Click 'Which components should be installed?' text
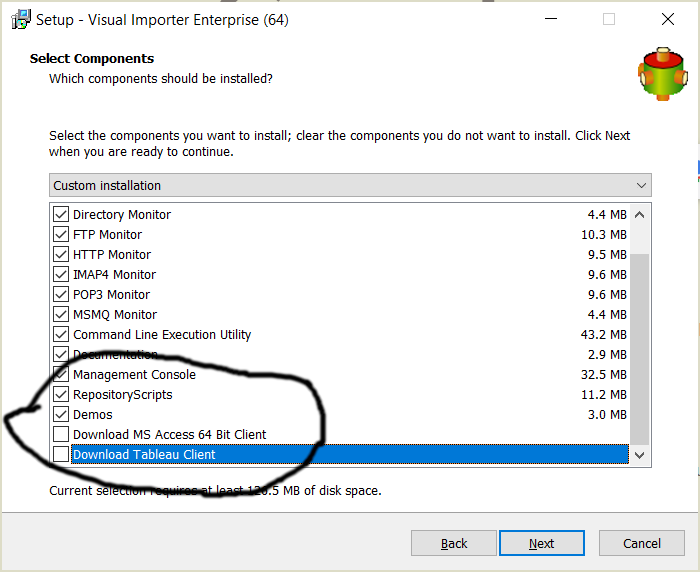Image resolution: width=700 pixels, height=572 pixels. 161,79
